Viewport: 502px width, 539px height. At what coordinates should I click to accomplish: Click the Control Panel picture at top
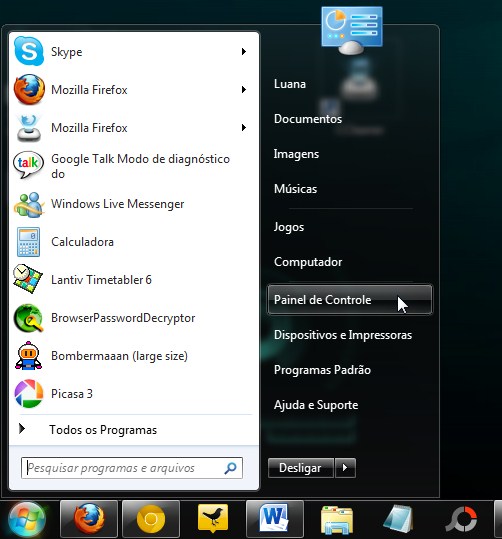(x=352, y=30)
